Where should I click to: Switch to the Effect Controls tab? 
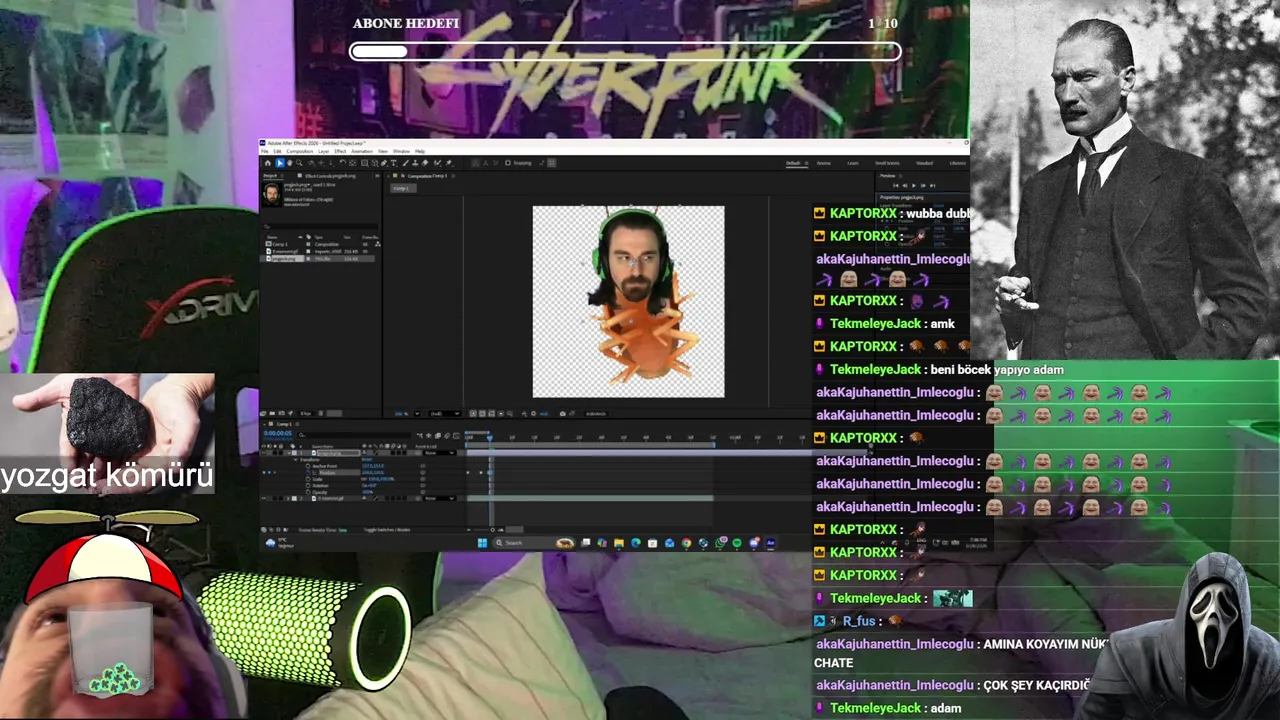[330, 176]
